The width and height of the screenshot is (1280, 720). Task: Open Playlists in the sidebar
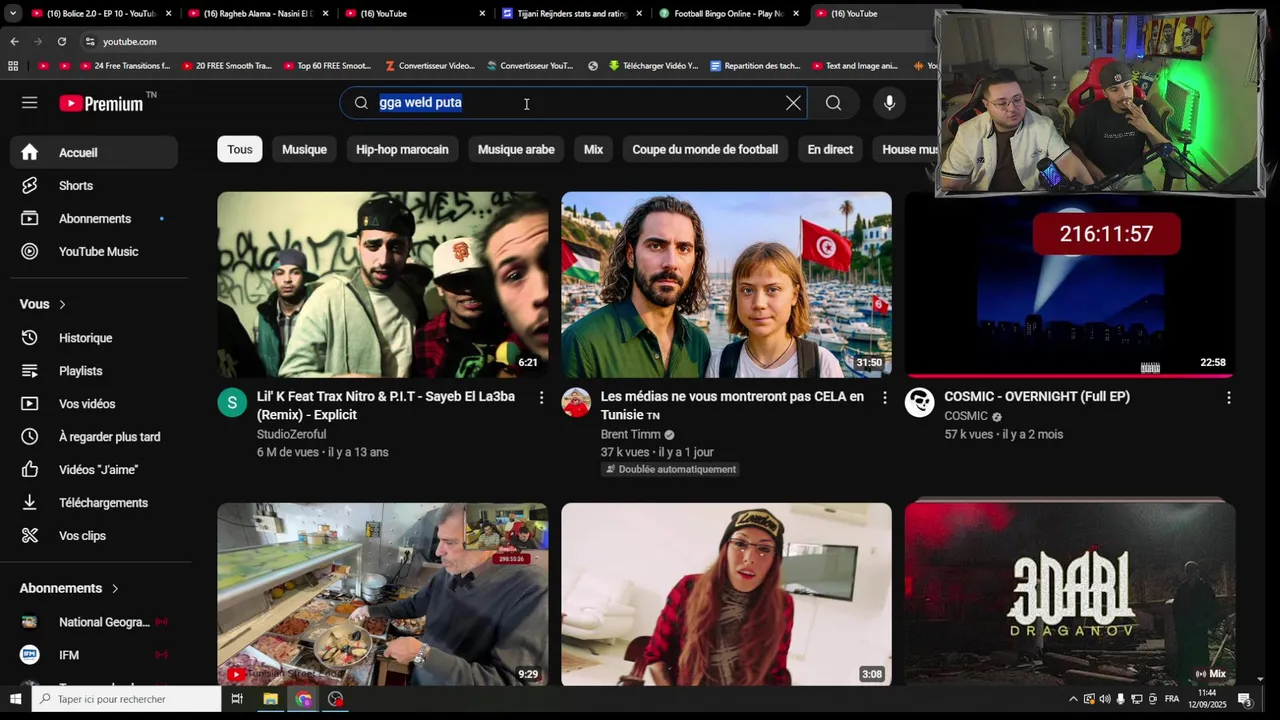(x=94, y=371)
